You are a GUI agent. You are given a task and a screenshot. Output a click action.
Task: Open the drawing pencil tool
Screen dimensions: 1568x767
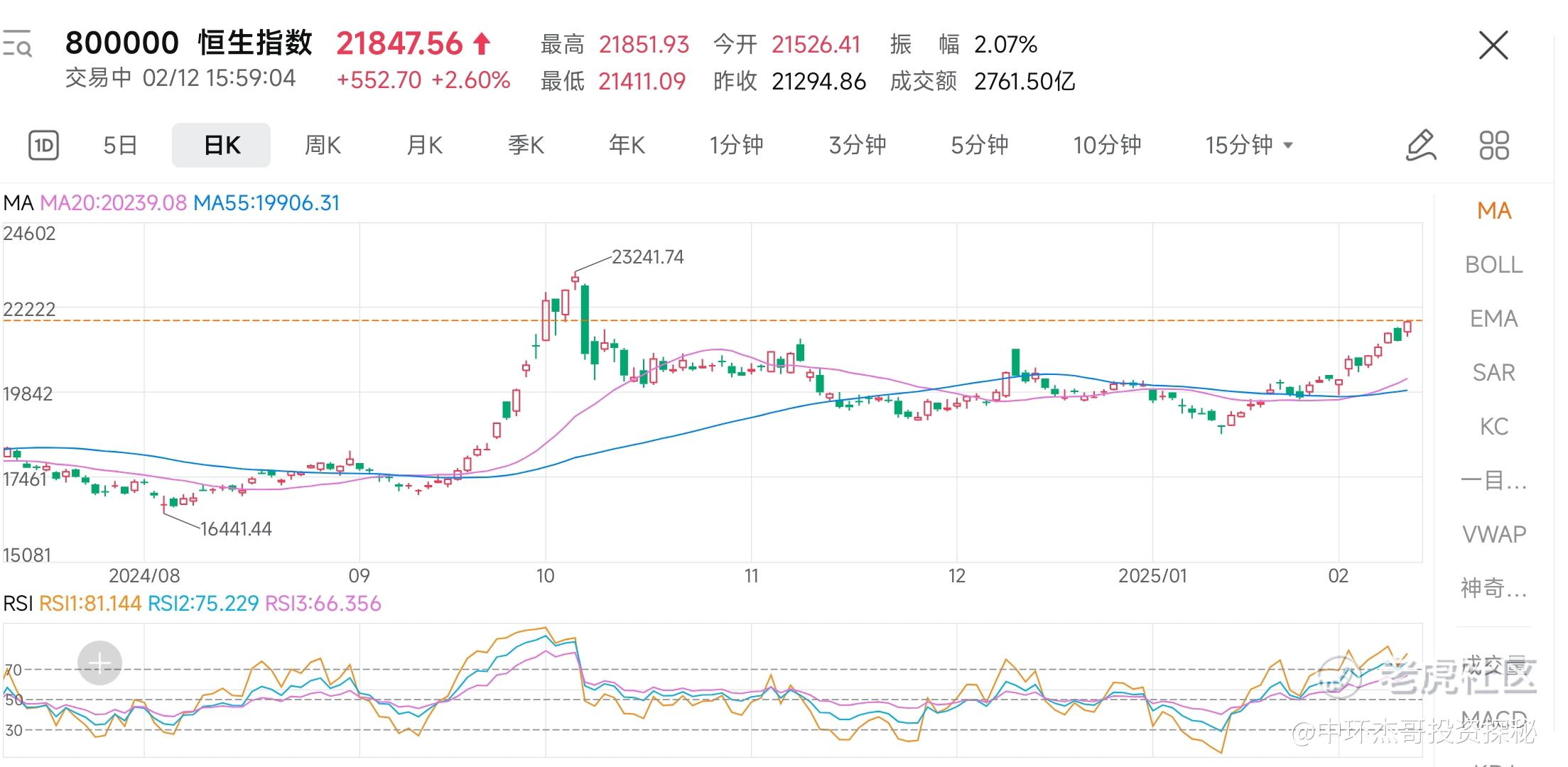click(x=1420, y=146)
